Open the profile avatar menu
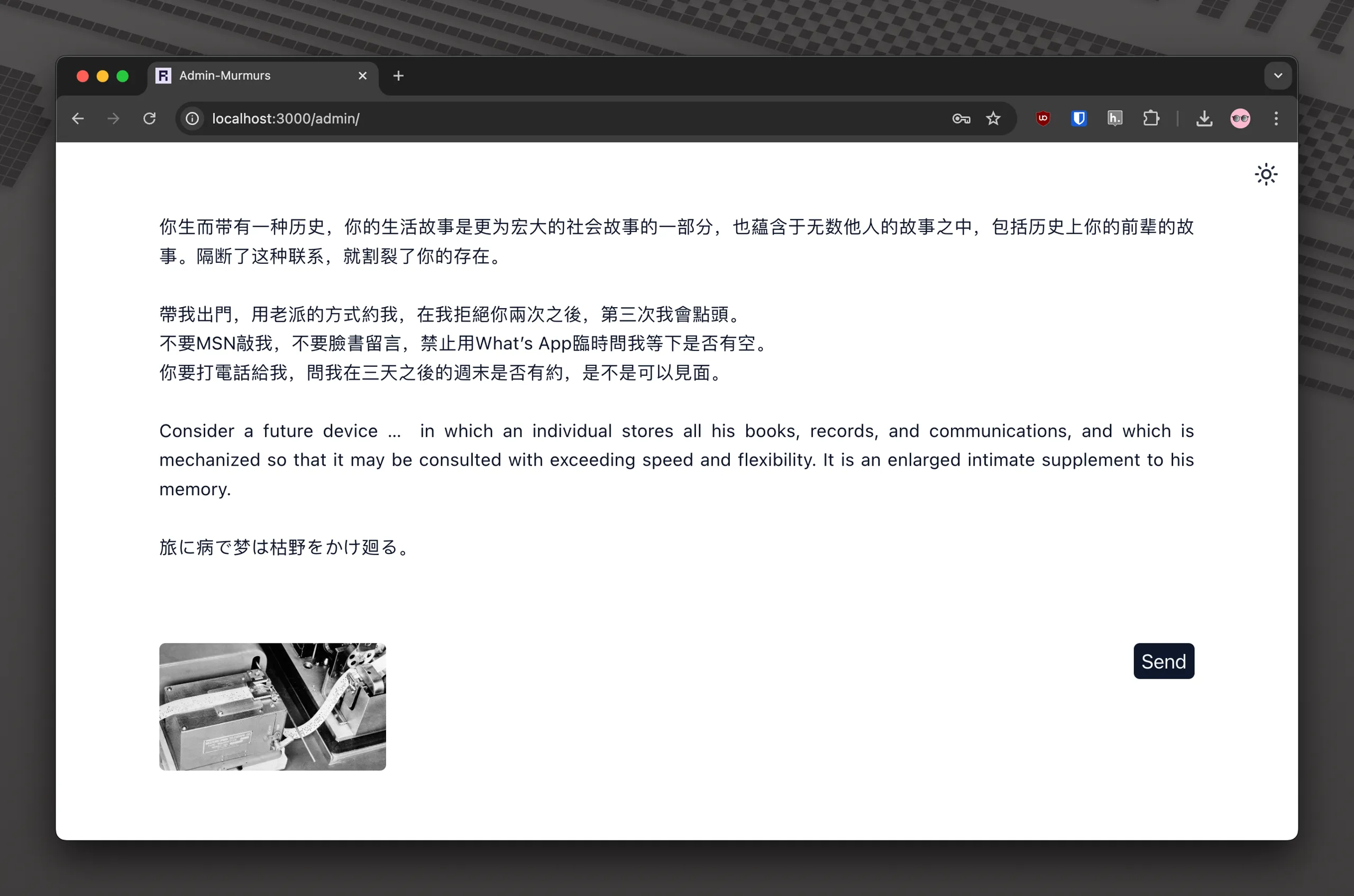Viewport: 1354px width, 896px height. [1240, 118]
